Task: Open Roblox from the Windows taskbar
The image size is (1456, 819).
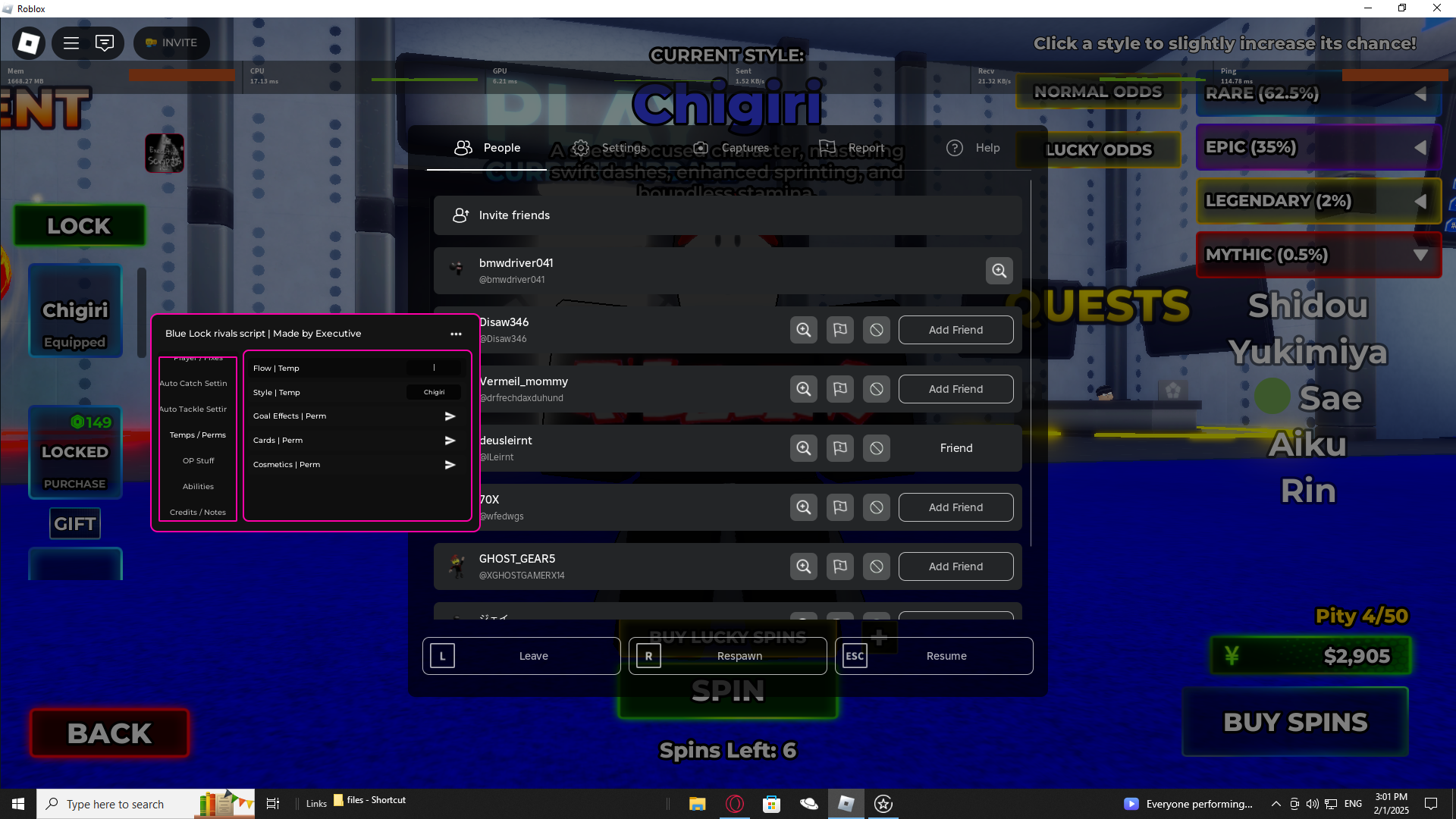Action: [x=846, y=804]
